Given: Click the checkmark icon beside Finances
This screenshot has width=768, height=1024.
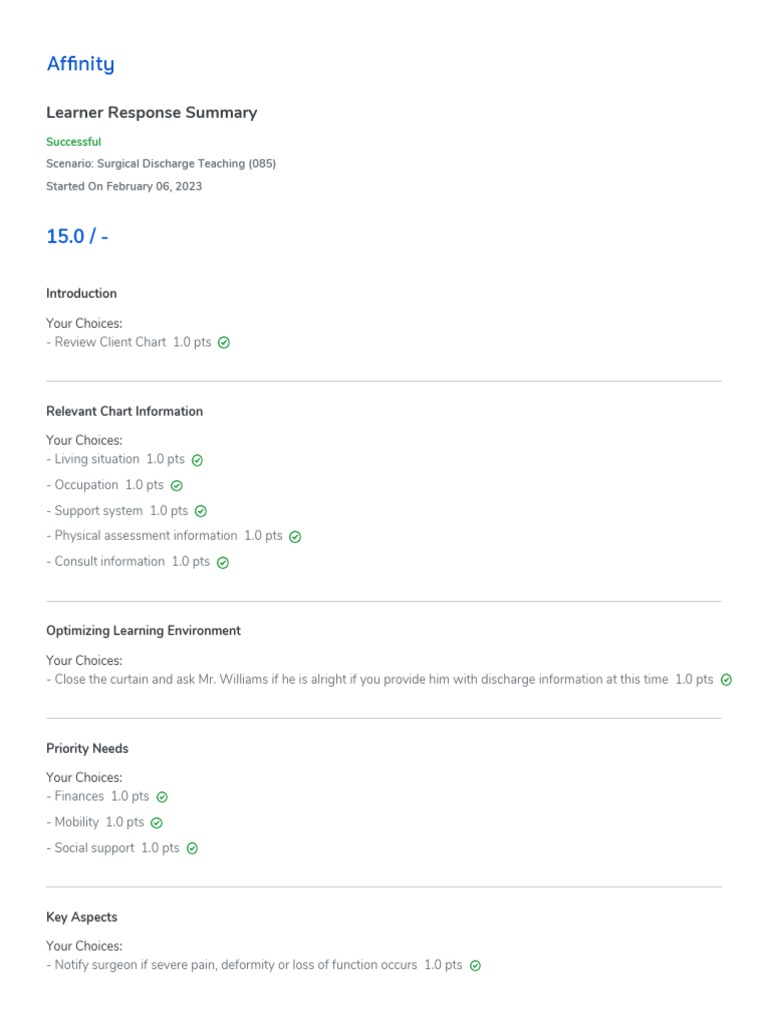Looking at the screenshot, I should (x=162, y=798).
